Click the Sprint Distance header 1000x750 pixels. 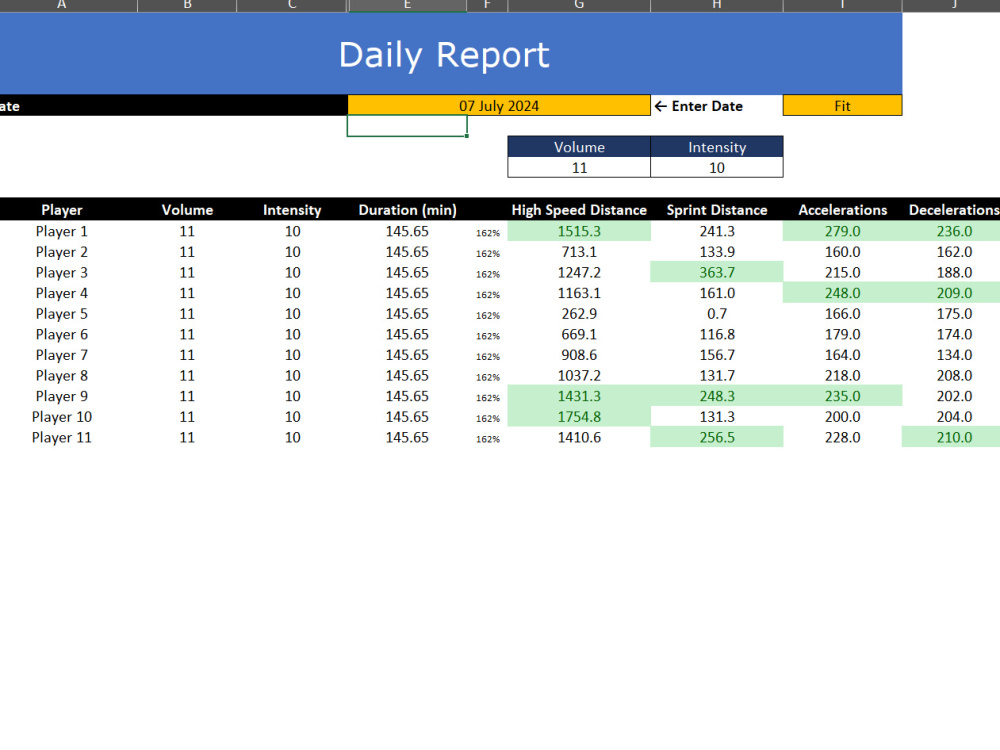717,210
